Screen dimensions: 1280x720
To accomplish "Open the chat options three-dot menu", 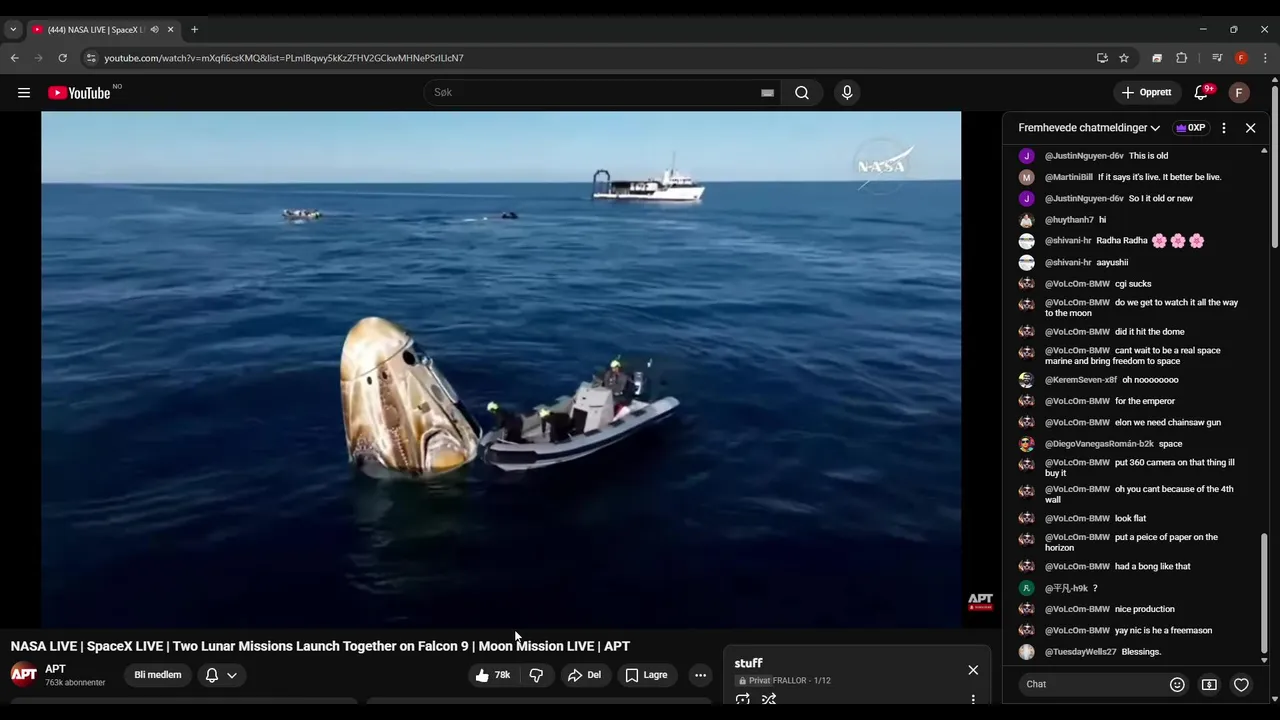I will [x=1223, y=128].
